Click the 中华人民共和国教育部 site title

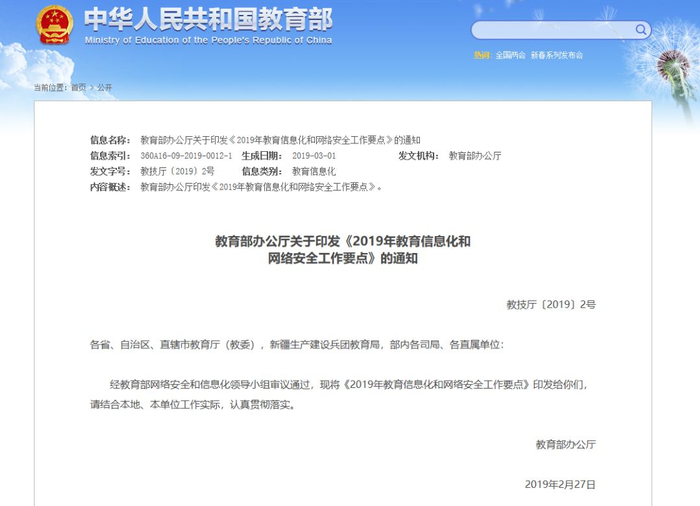point(208,20)
